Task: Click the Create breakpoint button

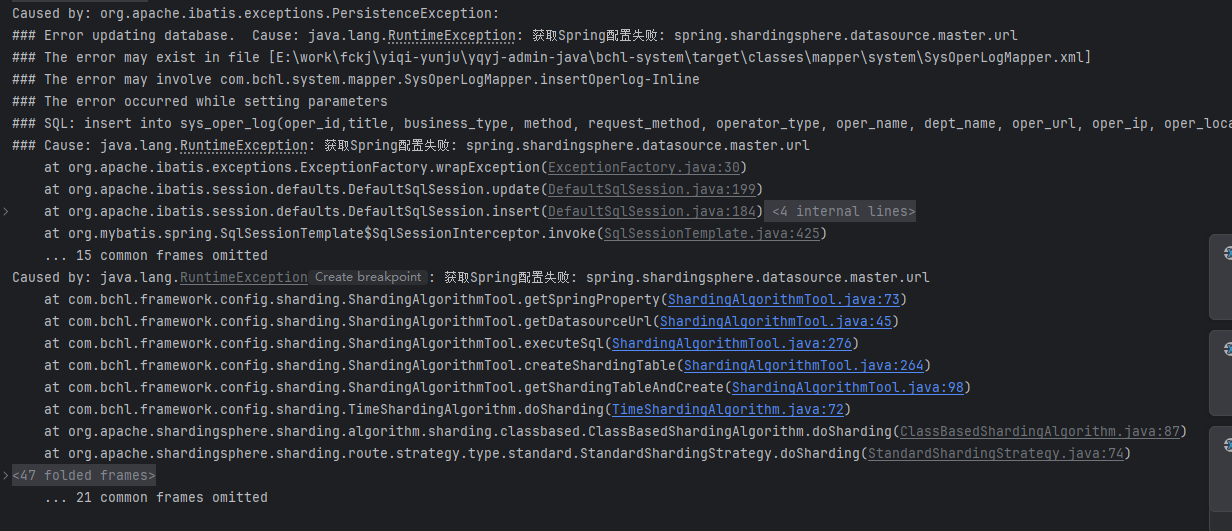Action: 368,277
